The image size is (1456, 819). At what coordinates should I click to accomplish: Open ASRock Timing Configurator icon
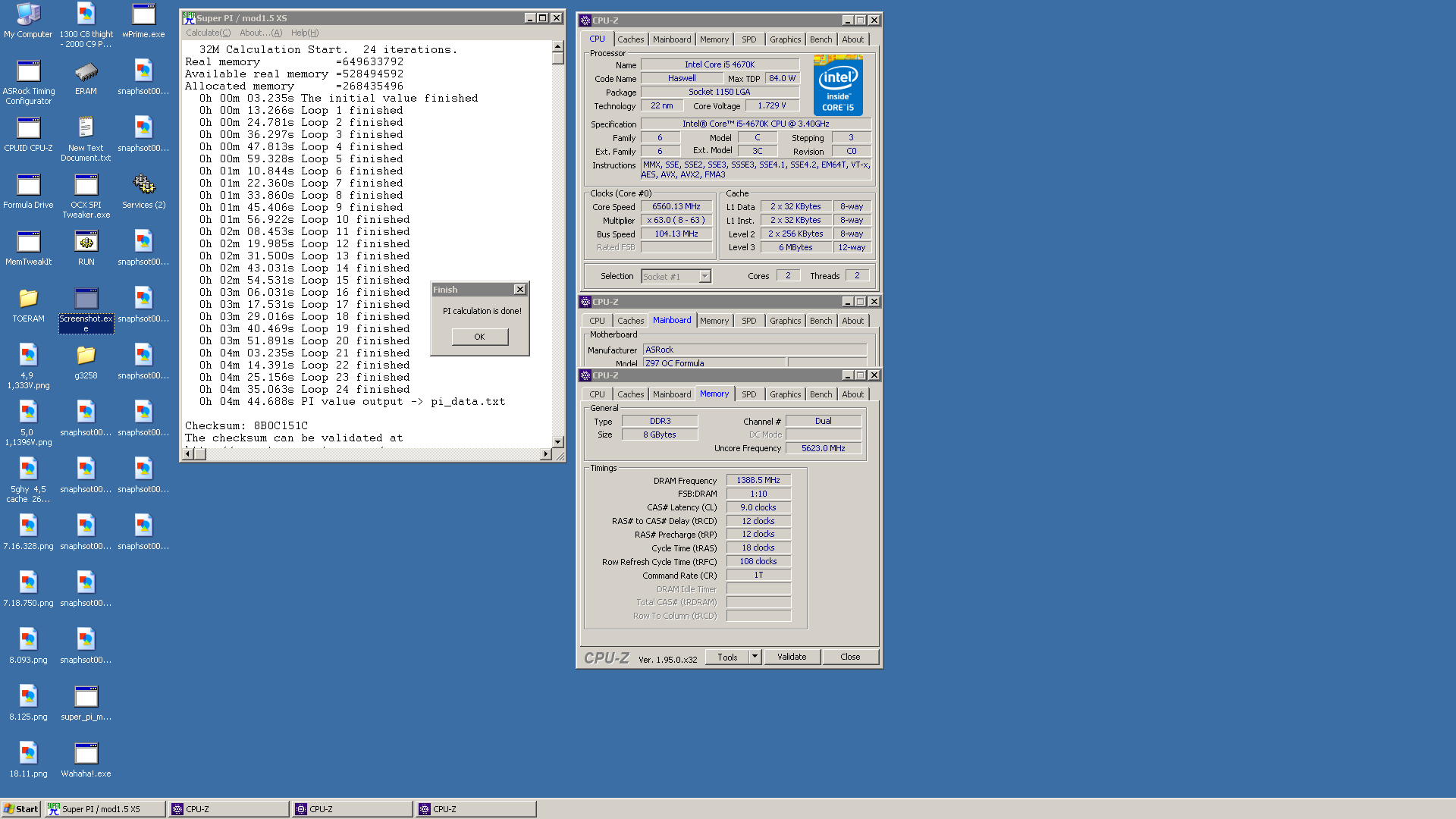tap(28, 82)
